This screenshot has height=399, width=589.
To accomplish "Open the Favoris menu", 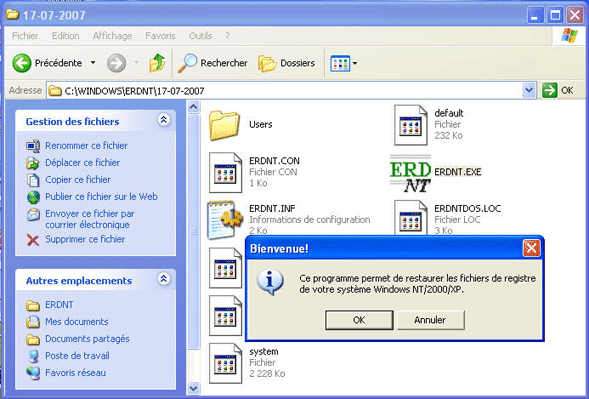I will (160, 36).
